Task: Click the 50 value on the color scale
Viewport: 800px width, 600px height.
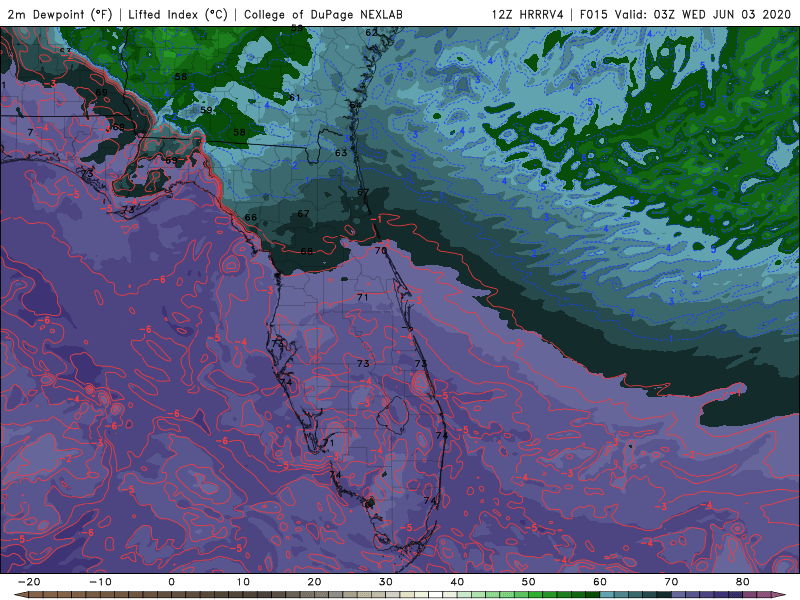Action: coord(529,582)
